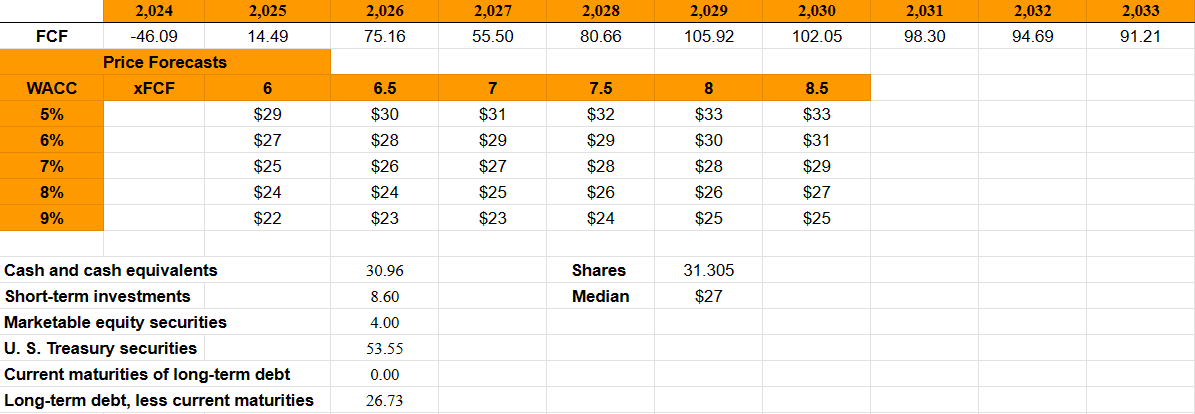Screen dimensions: 1195x414
Task: Click the Median value $27 cell
Action: (x=708, y=296)
